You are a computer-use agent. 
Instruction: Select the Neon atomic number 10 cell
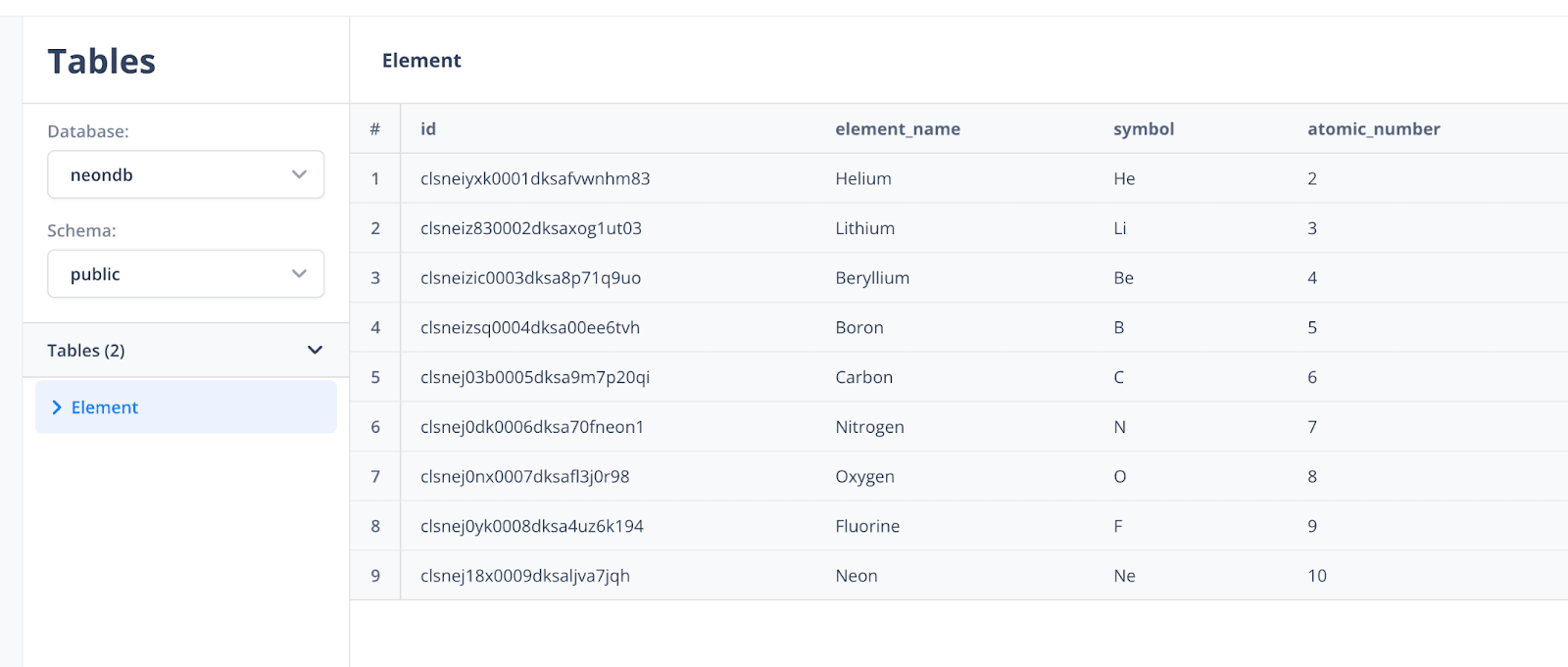tap(1316, 576)
